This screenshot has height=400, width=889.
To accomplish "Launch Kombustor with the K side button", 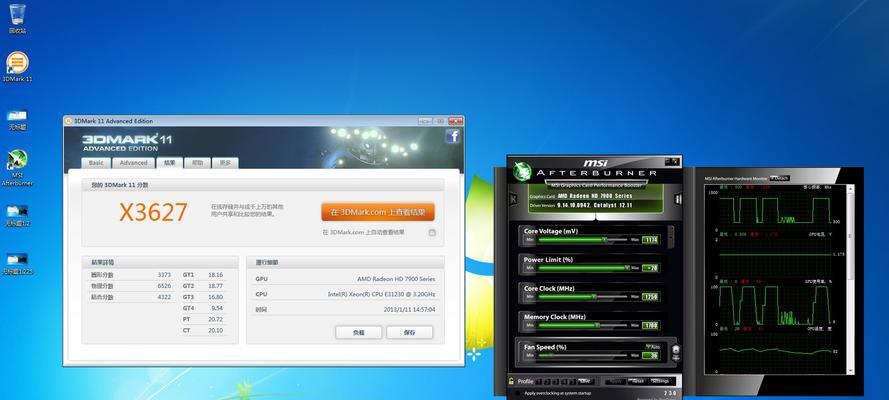I will coord(513,199).
